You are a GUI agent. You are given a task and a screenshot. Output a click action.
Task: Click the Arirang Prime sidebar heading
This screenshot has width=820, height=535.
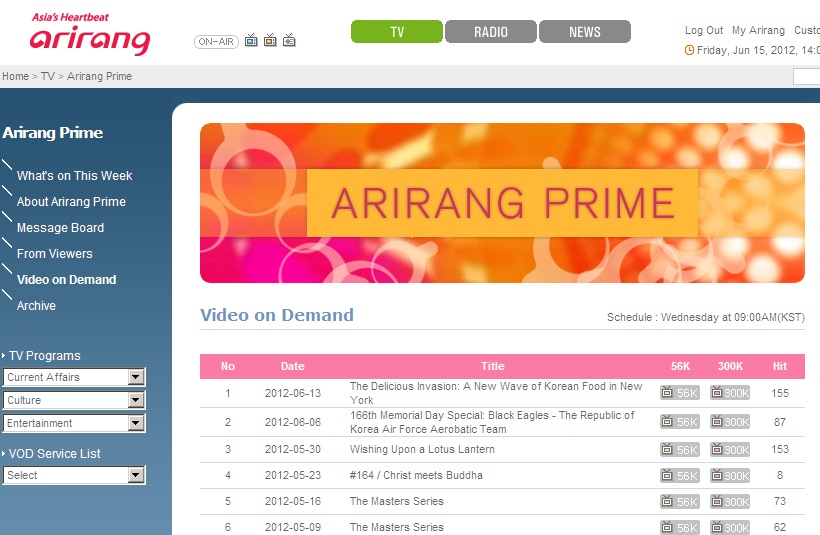[52, 133]
